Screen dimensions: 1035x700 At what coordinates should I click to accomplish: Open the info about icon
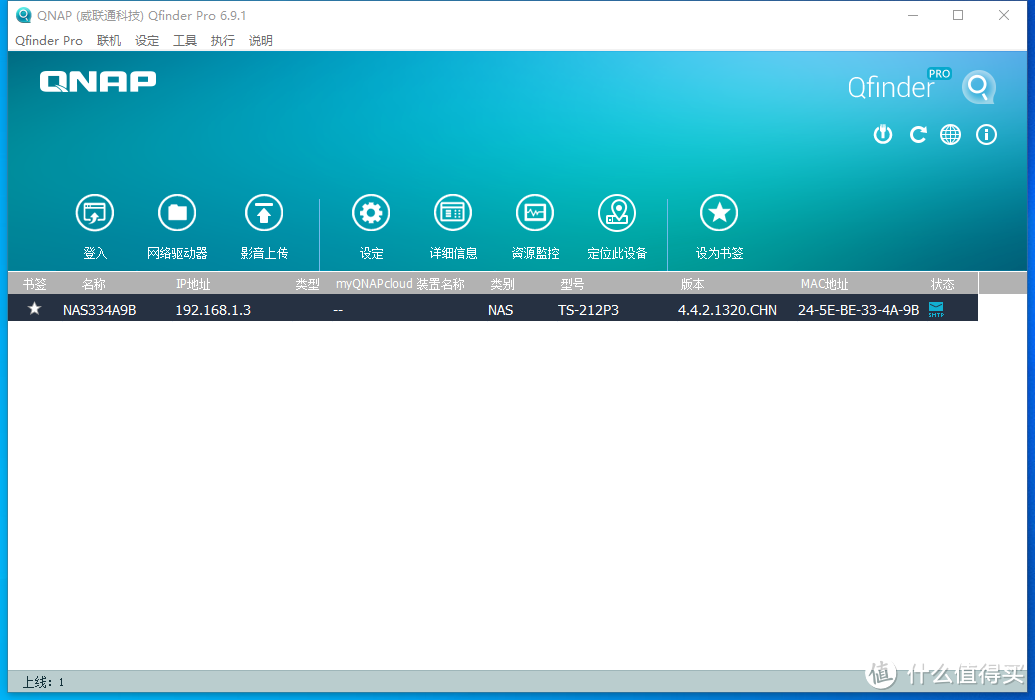[986, 135]
